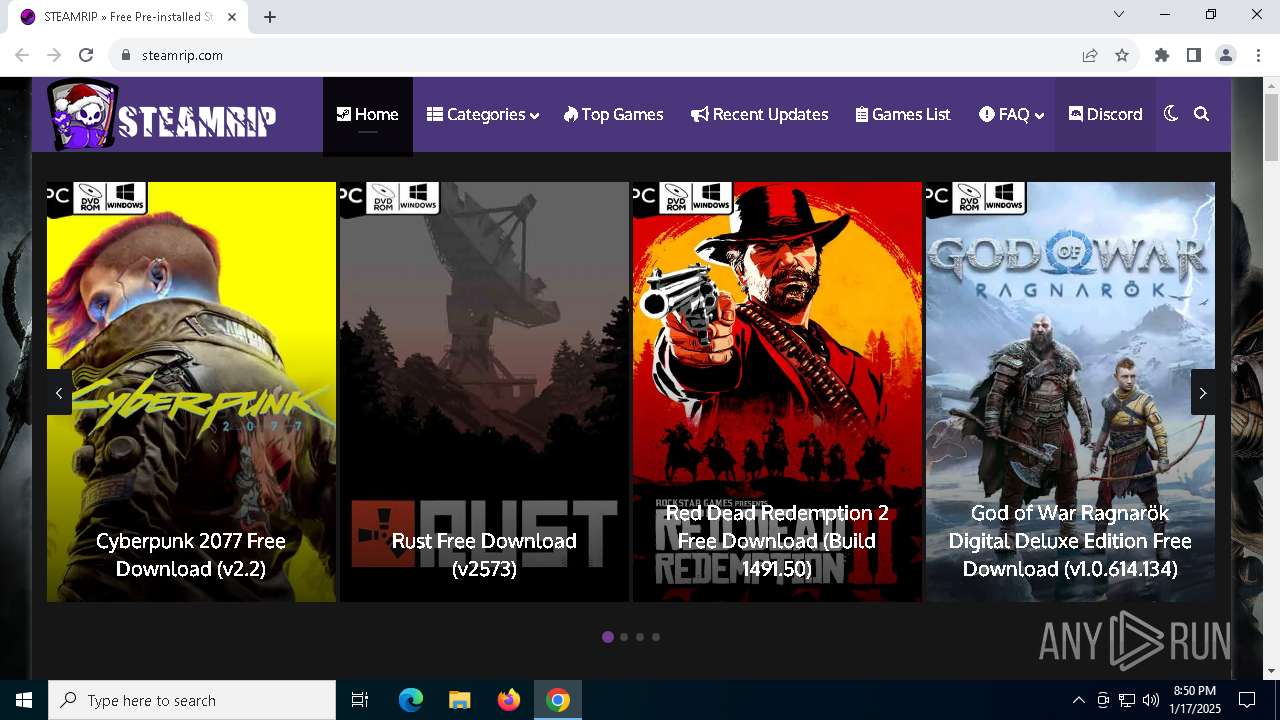Toggle the browser side panel
Screen dimensions: 1280x720
tap(1194, 55)
